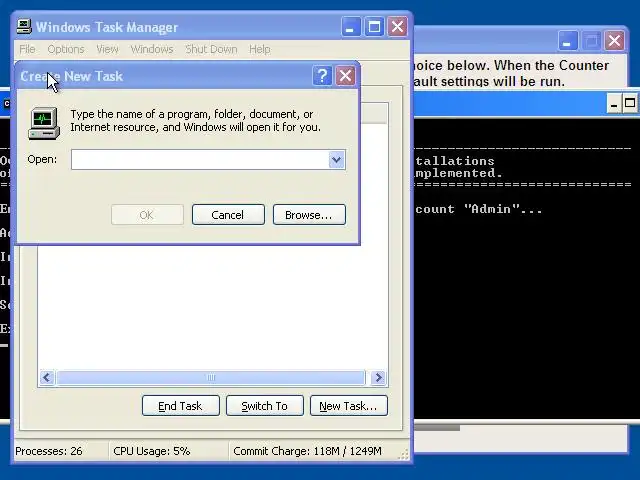The width and height of the screenshot is (640, 480).
Task: Click the right arrow of the horizontal scrollbar
Action: (x=378, y=378)
